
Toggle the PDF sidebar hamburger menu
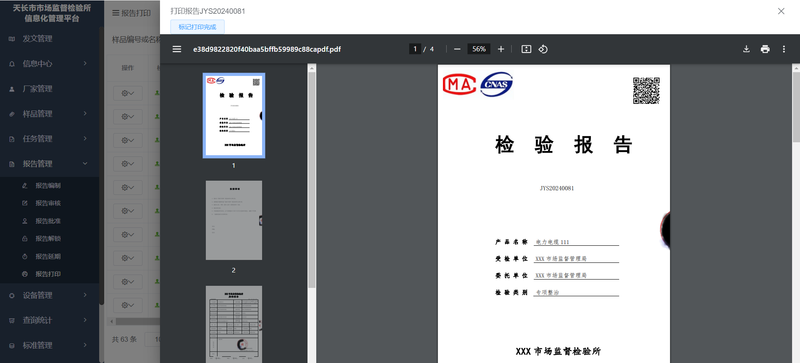tap(177, 49)
